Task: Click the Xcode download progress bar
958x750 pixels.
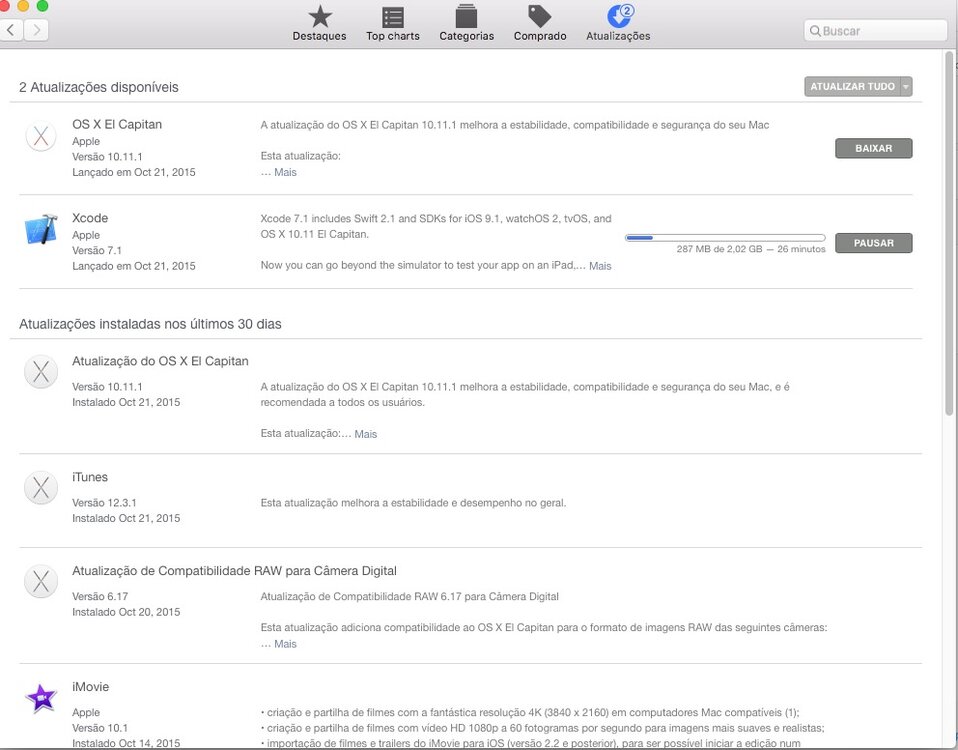Action: 725,238
